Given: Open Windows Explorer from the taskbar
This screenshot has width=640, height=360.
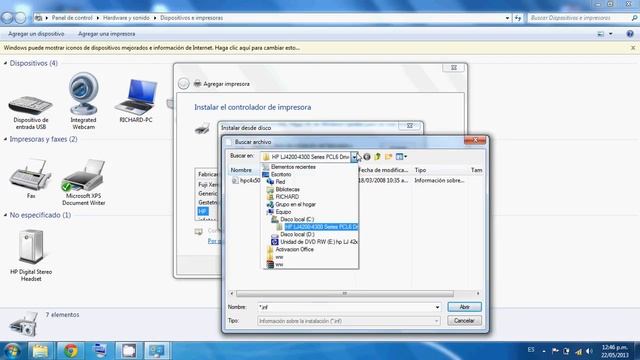Looking at the screenshot, I should pos(40,351).
